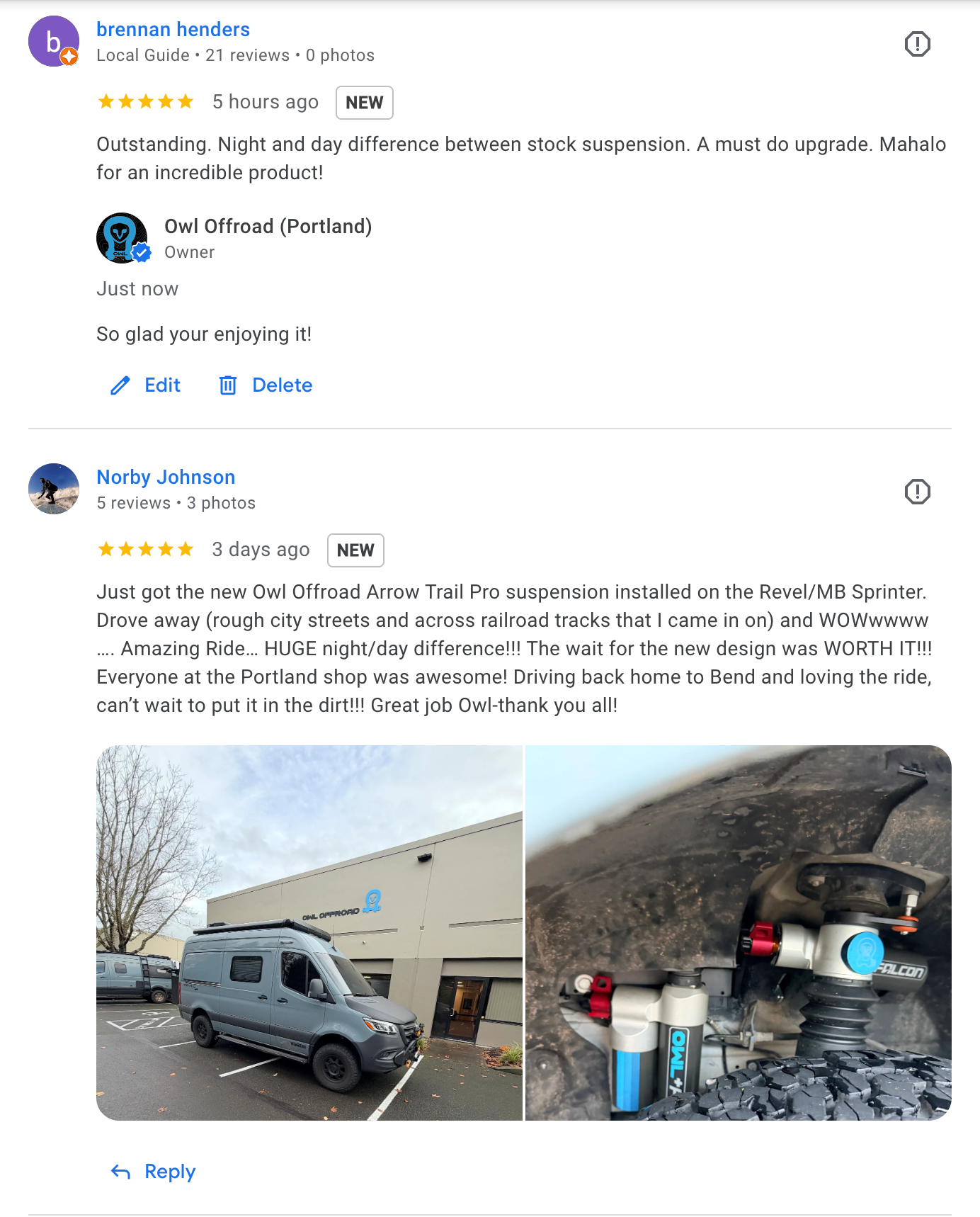980x1217 pixels.
Task: Click the Owl Offroad owner logo avatar
Action: pyautogui.click(x=122, y=238)
